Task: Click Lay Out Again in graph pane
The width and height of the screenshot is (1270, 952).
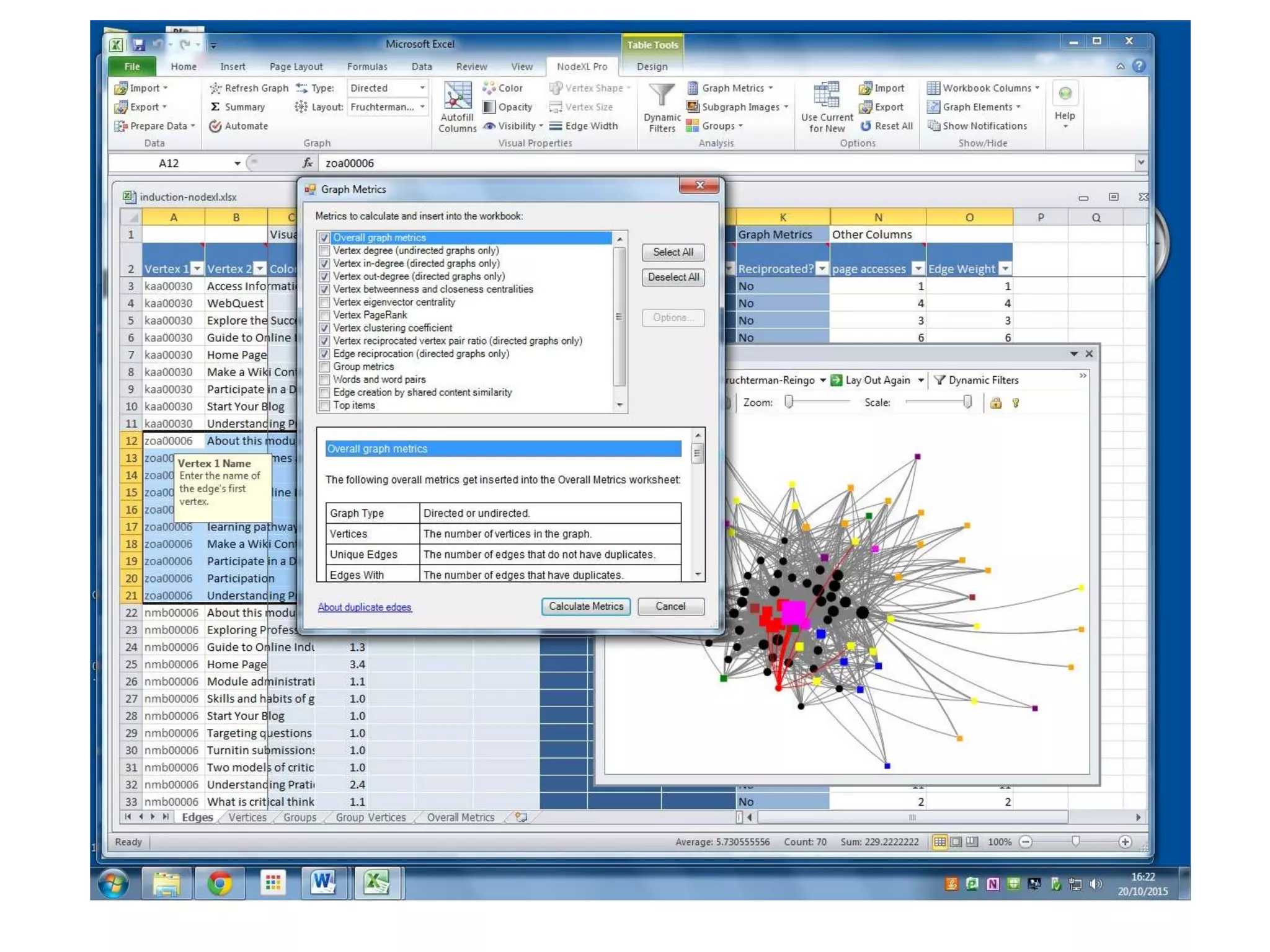Action: 877,381
